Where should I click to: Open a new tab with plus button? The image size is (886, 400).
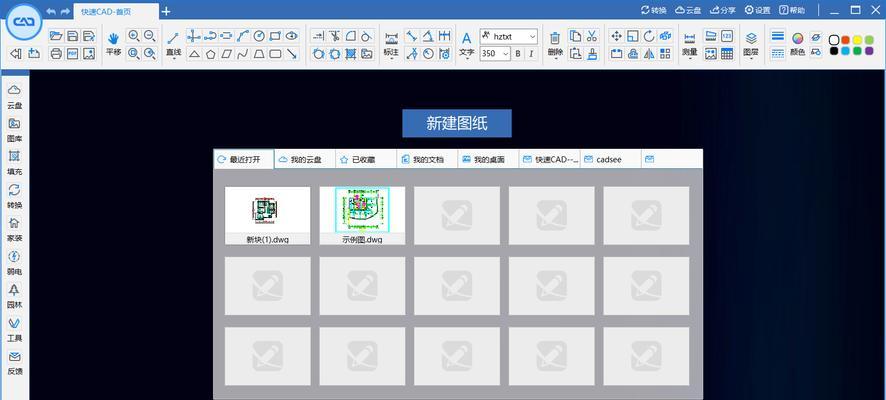(x=166, y=11)
